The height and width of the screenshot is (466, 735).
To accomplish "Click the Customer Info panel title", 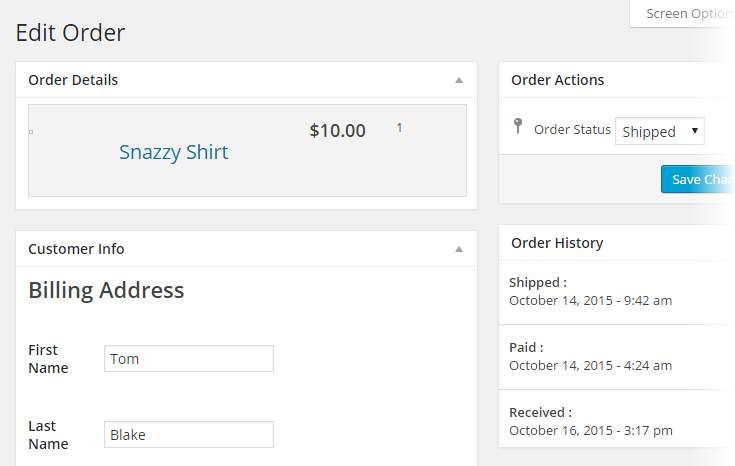I will (x=76, y=249).
